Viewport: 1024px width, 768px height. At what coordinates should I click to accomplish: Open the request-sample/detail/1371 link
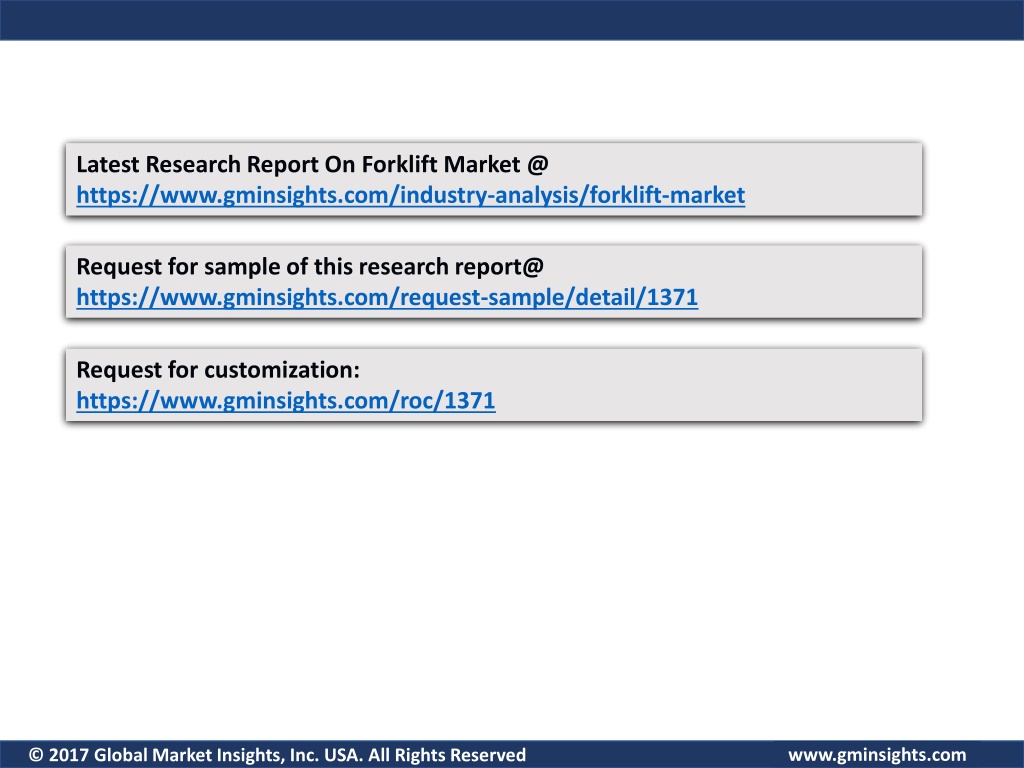[387, 298]
